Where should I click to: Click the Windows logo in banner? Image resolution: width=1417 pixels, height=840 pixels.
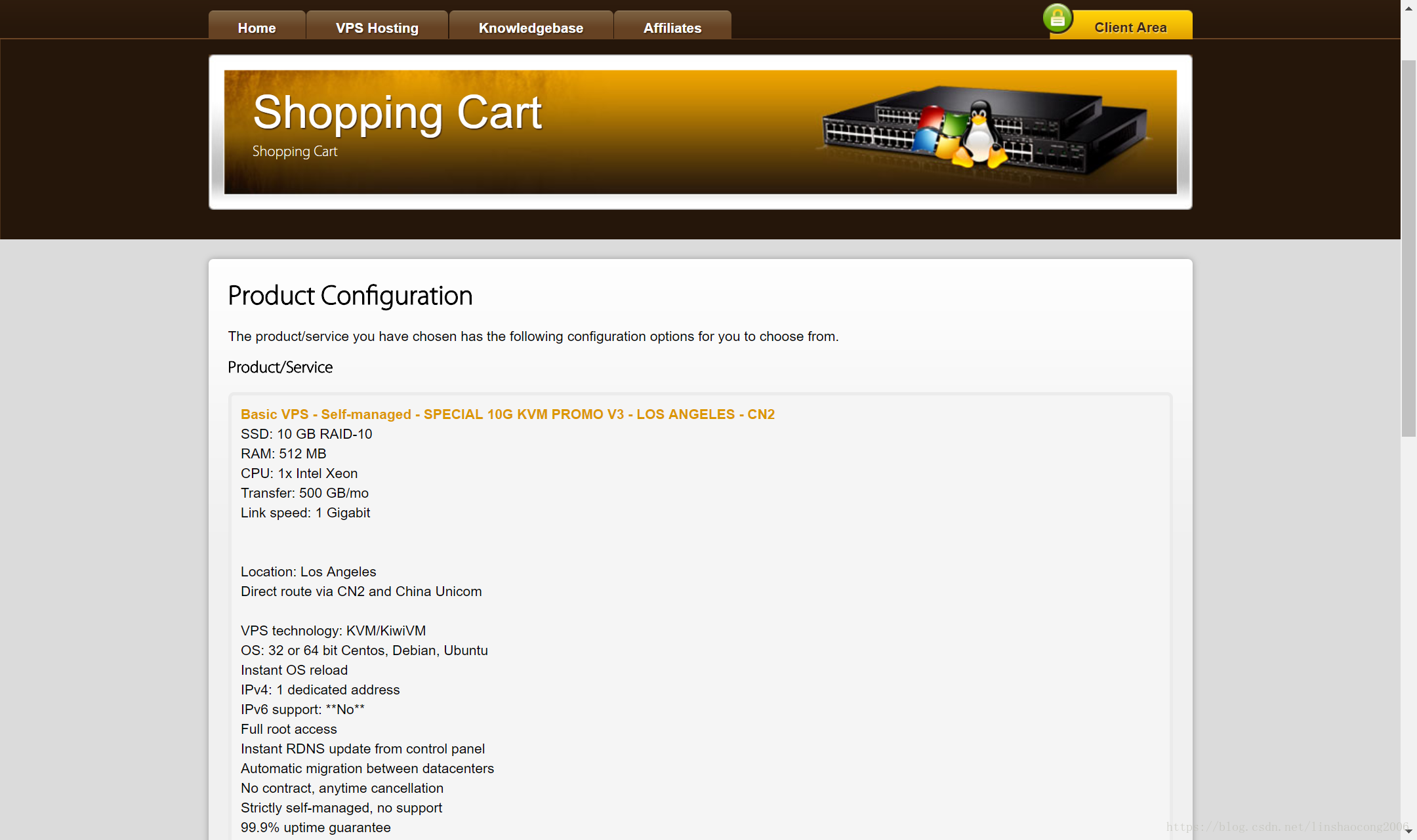click(x=939, y=133)
